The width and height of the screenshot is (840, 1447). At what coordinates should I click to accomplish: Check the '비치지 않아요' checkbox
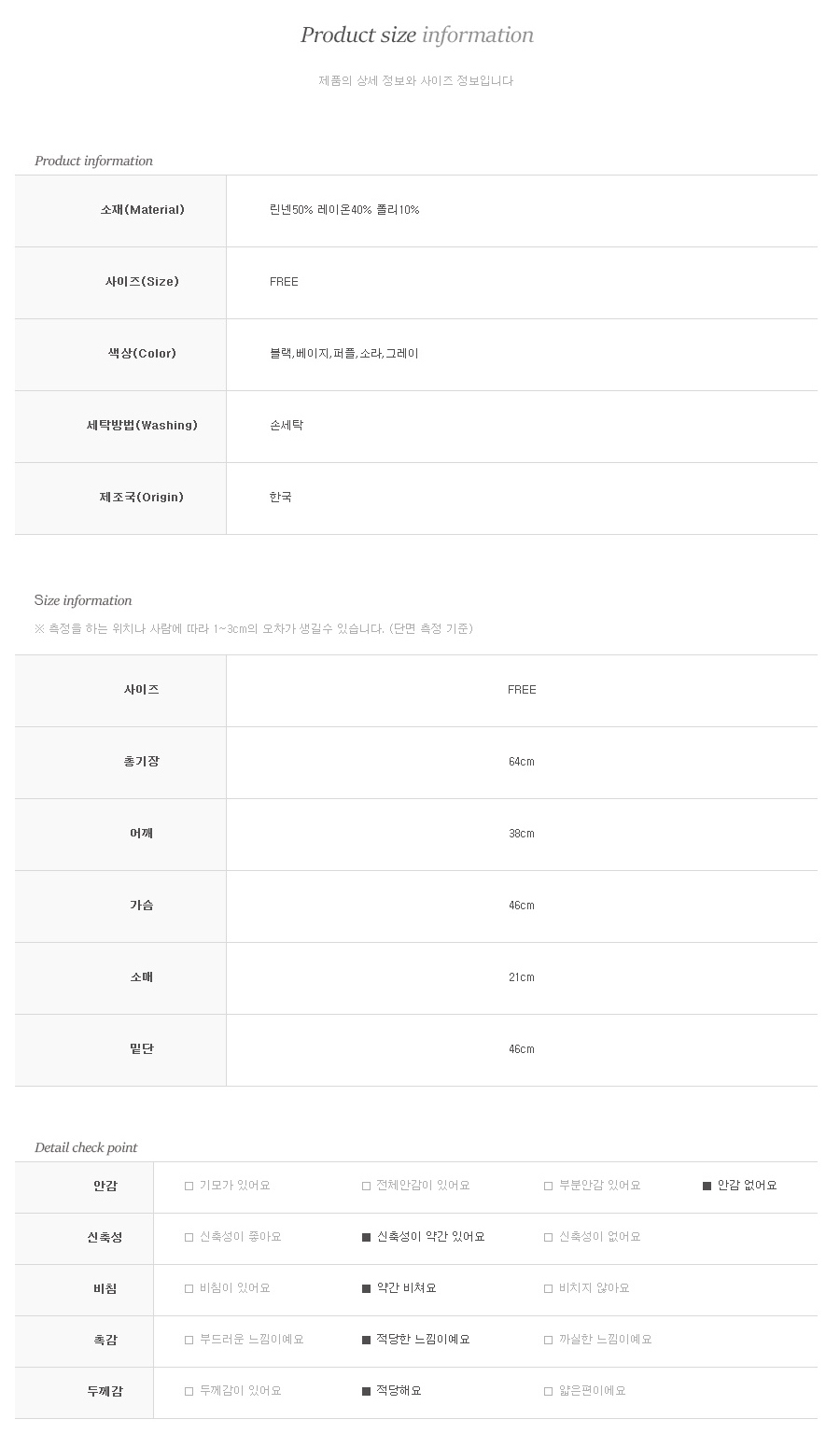coord(549,1288)
